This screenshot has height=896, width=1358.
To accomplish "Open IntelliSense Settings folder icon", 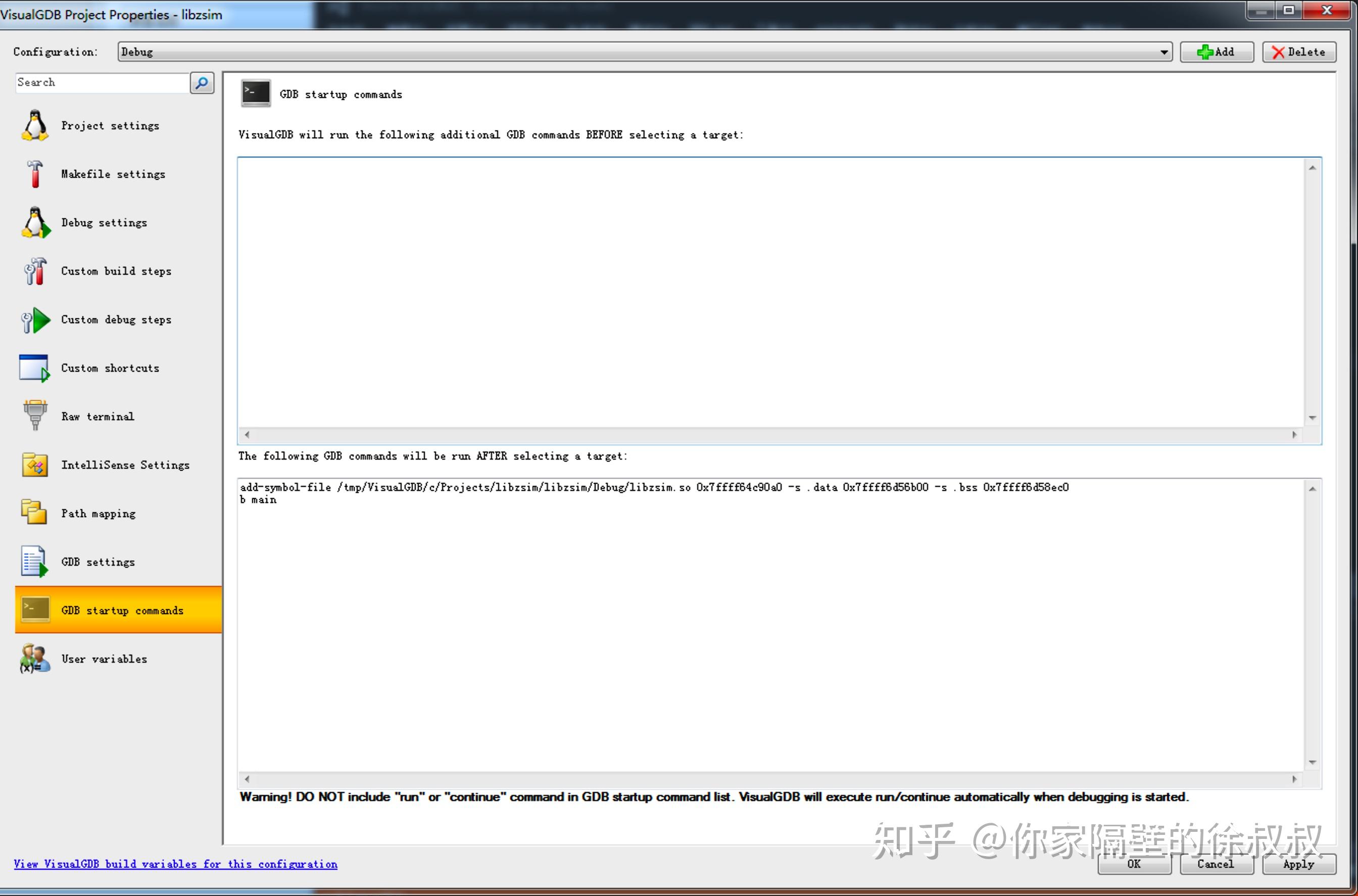I will pyautogui.click(x=35, y=465).
